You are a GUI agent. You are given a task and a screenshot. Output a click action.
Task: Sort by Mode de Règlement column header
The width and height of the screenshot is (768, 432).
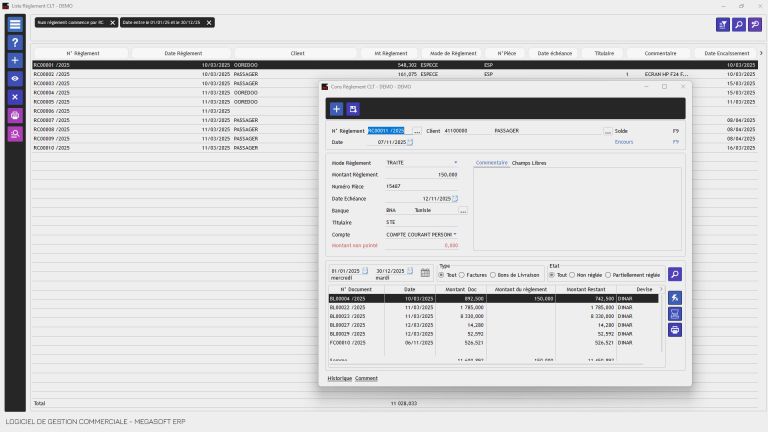tap(453, 53)
